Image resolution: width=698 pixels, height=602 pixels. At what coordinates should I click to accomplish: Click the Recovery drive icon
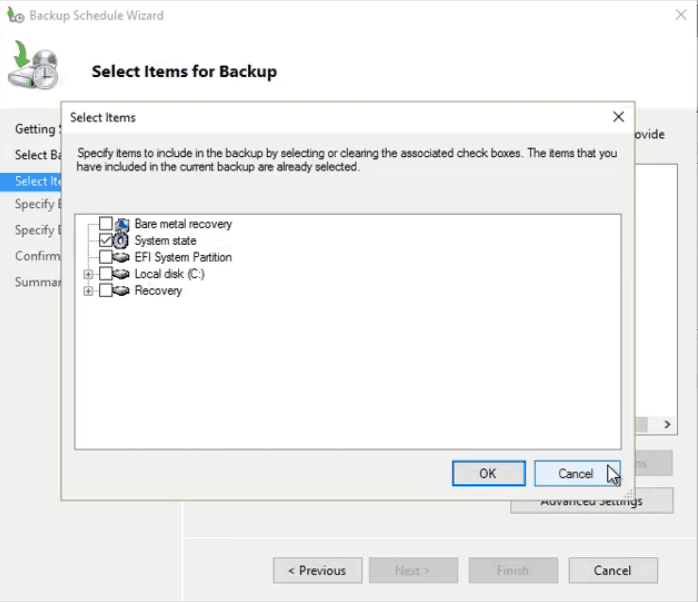point(121,291)
